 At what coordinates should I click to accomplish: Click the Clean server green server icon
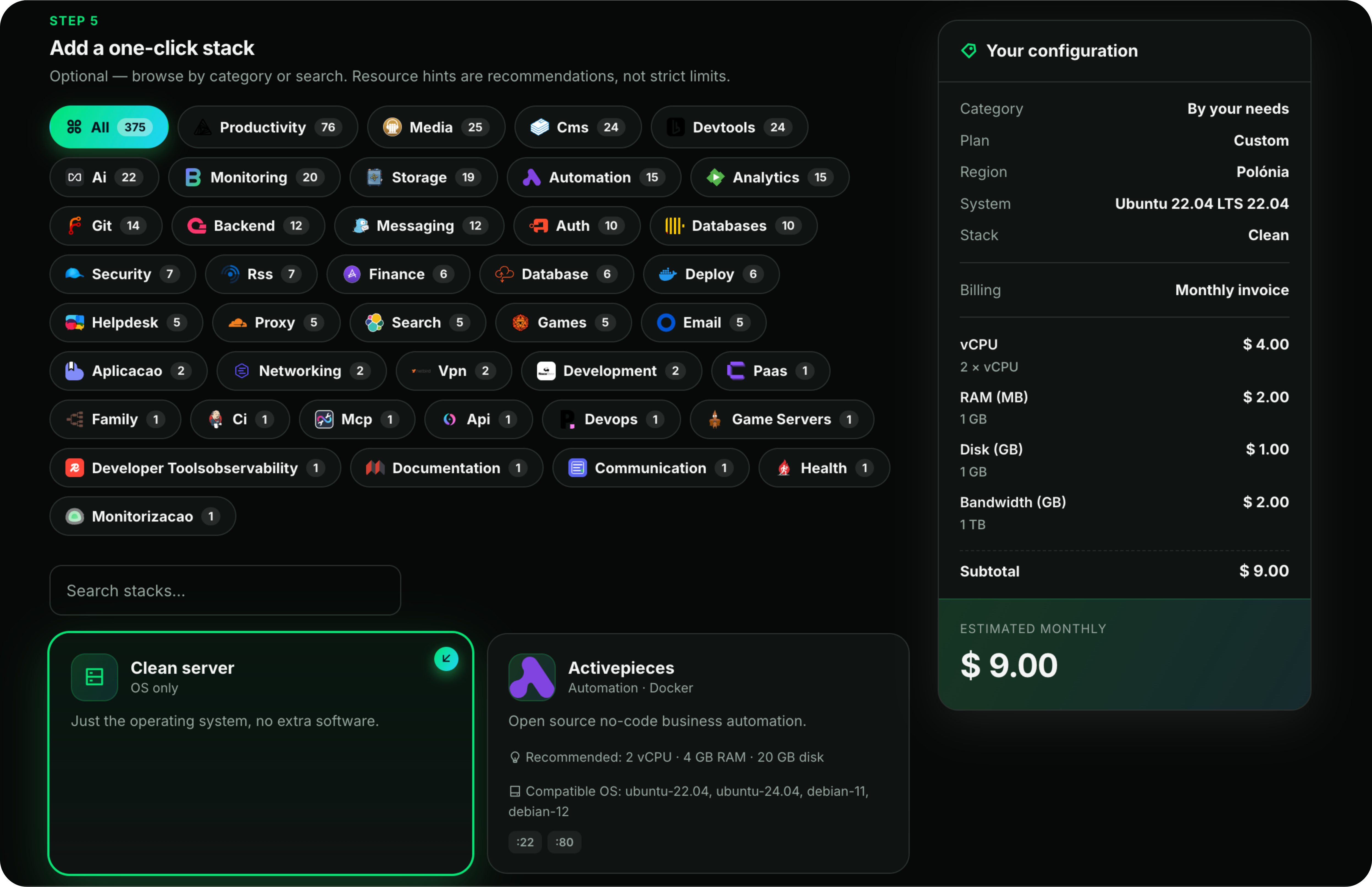pyautogui.click(x=95, y=677)
